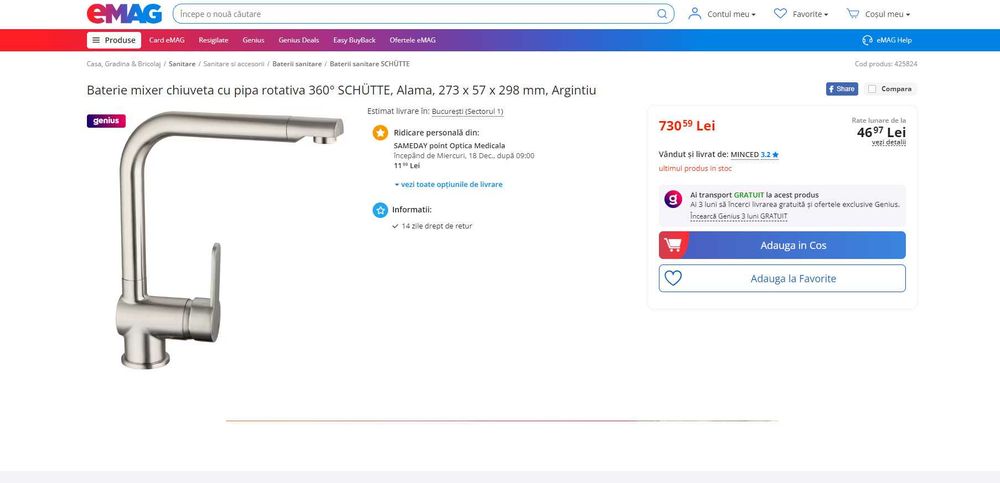
Task: Click the eMAG logo
Action: [x=124, y=13]
